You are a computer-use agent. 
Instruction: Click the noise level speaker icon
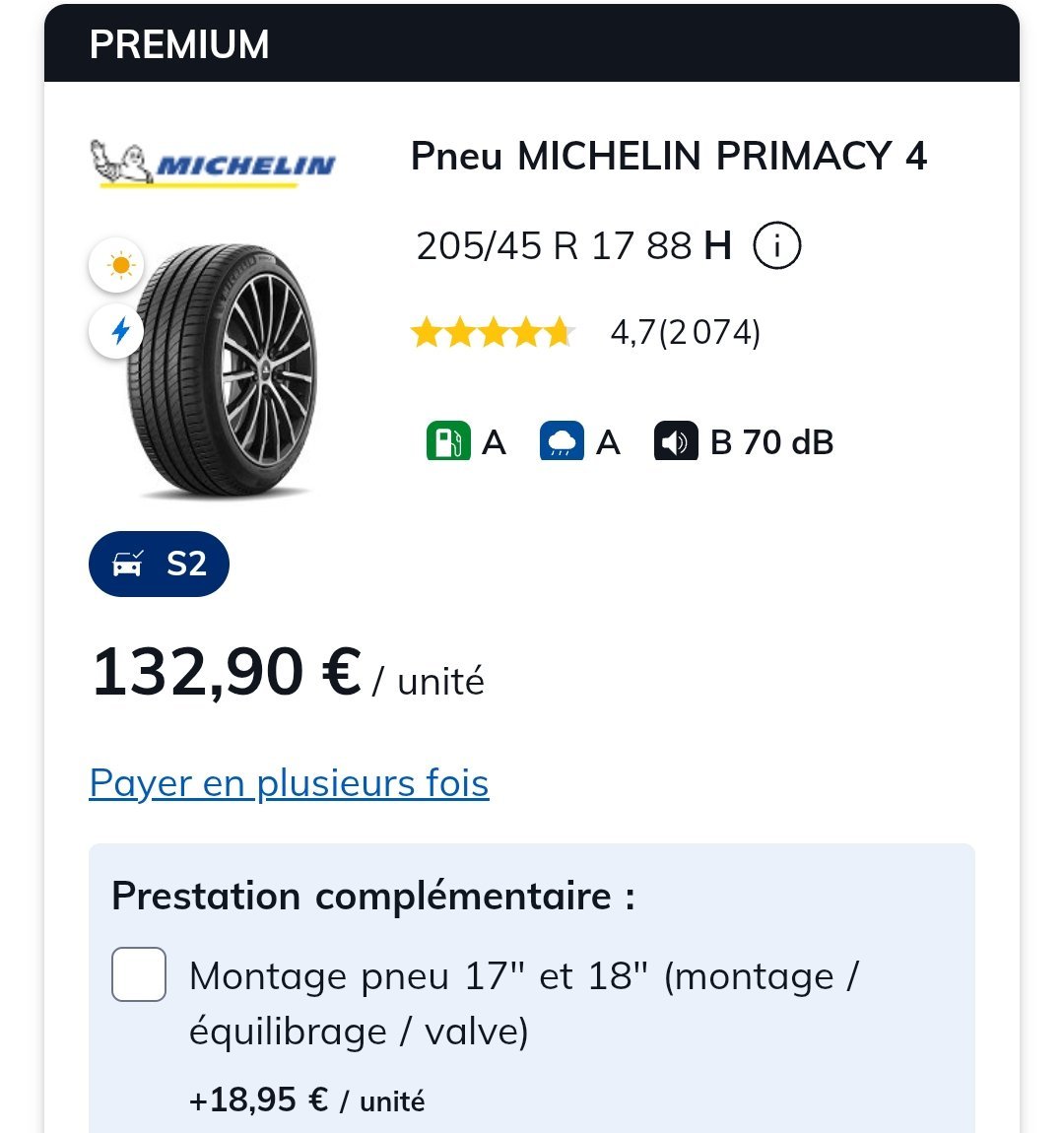pos(677,441)
